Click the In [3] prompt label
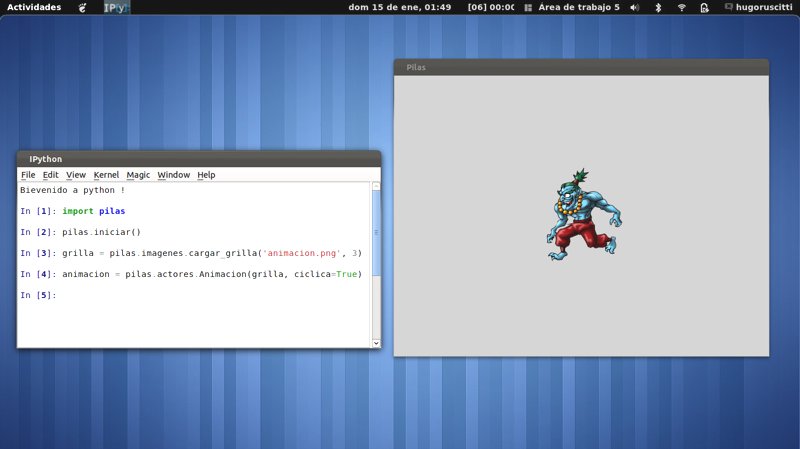The image size is (800, 449). click(38, 253)
